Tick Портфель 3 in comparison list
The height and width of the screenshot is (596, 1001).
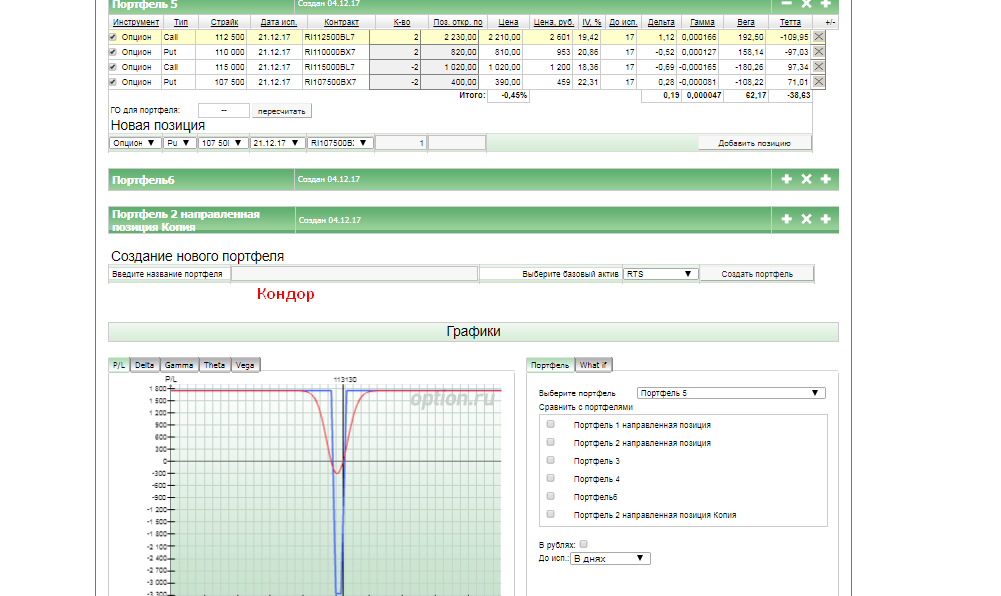coord(550,460)
